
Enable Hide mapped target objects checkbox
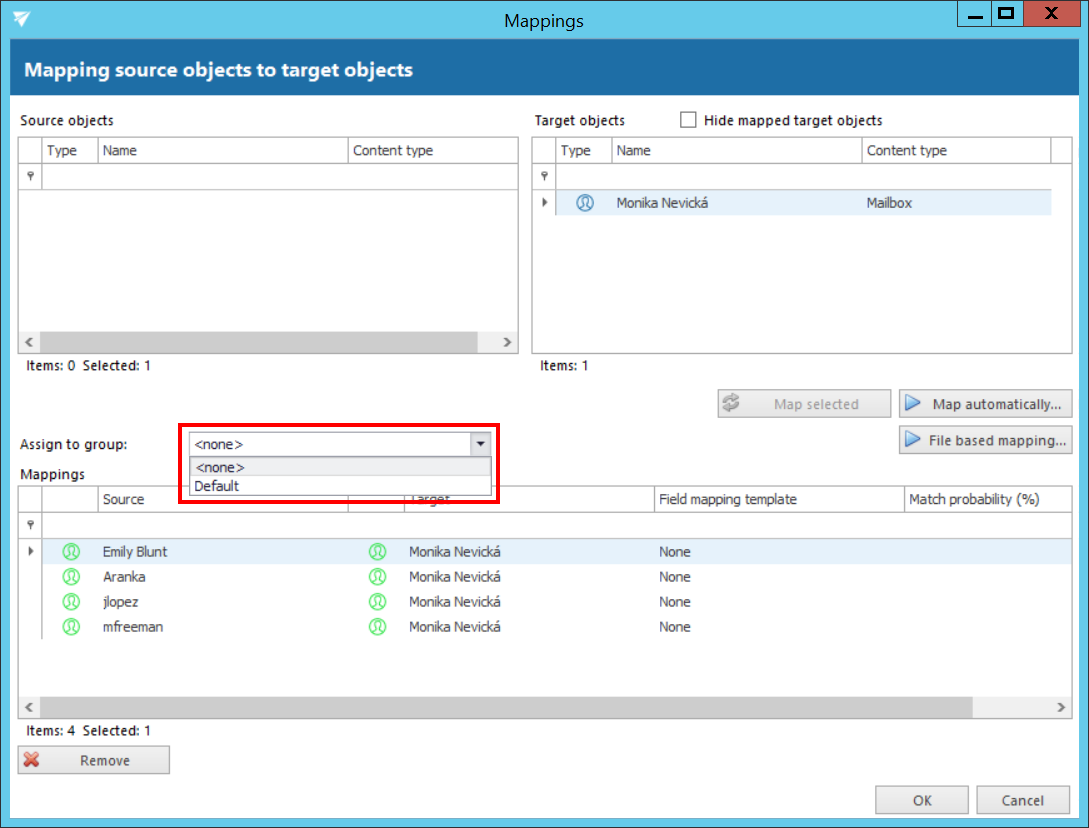click(x=688, y=120)
